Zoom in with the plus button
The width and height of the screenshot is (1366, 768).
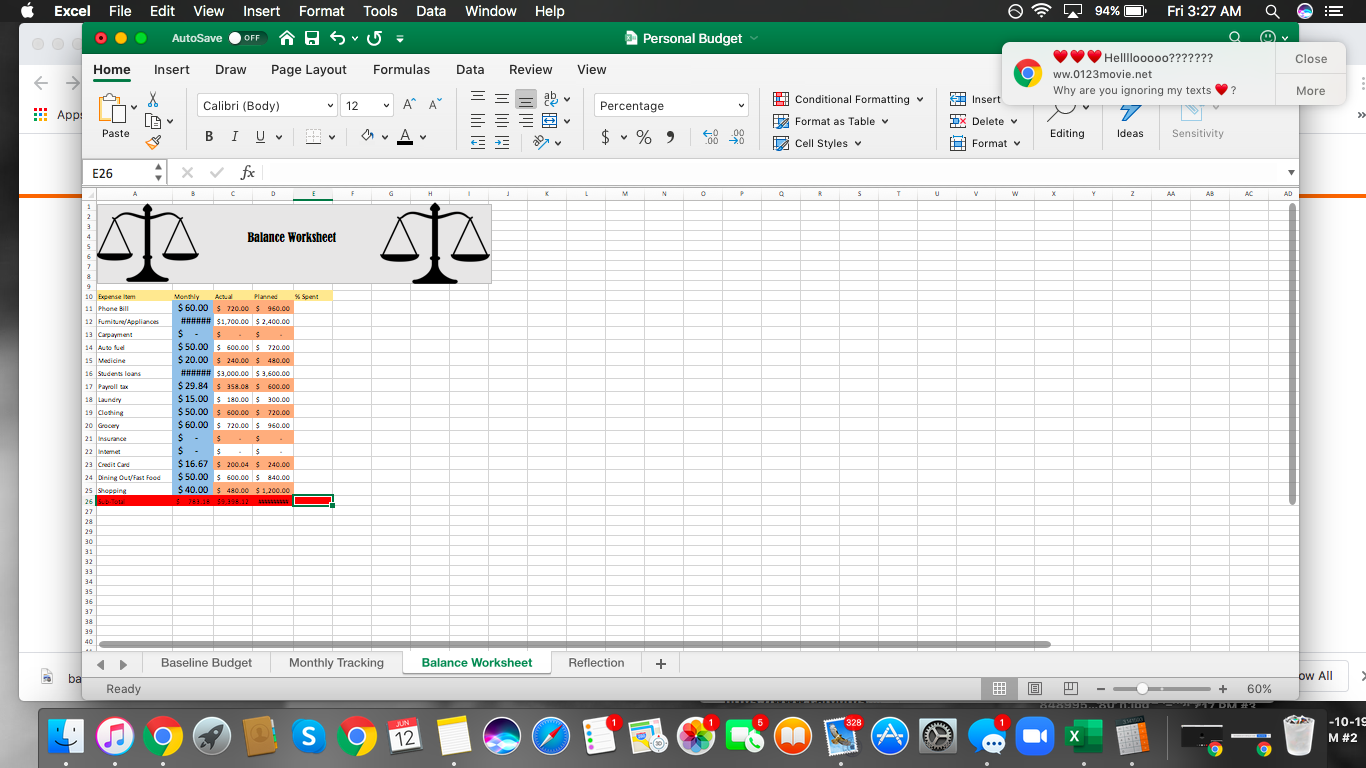click(x=1222, y=689)
